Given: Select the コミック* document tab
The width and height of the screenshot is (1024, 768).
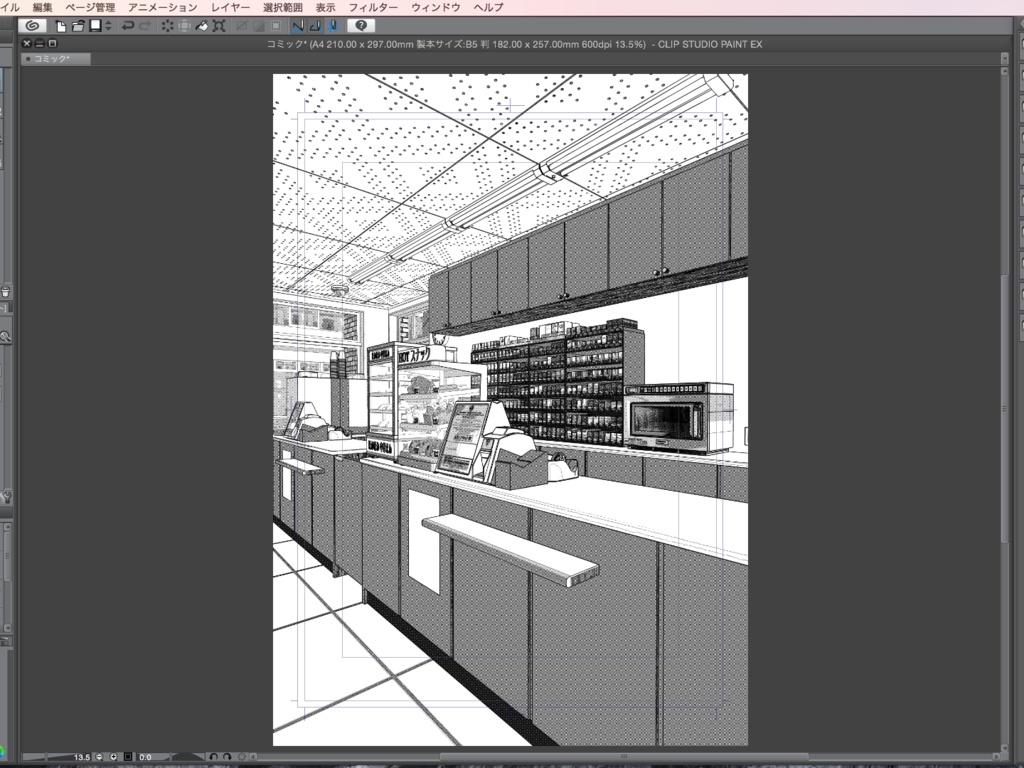Looking at the screenshot, I should click(x=56, y=59).
